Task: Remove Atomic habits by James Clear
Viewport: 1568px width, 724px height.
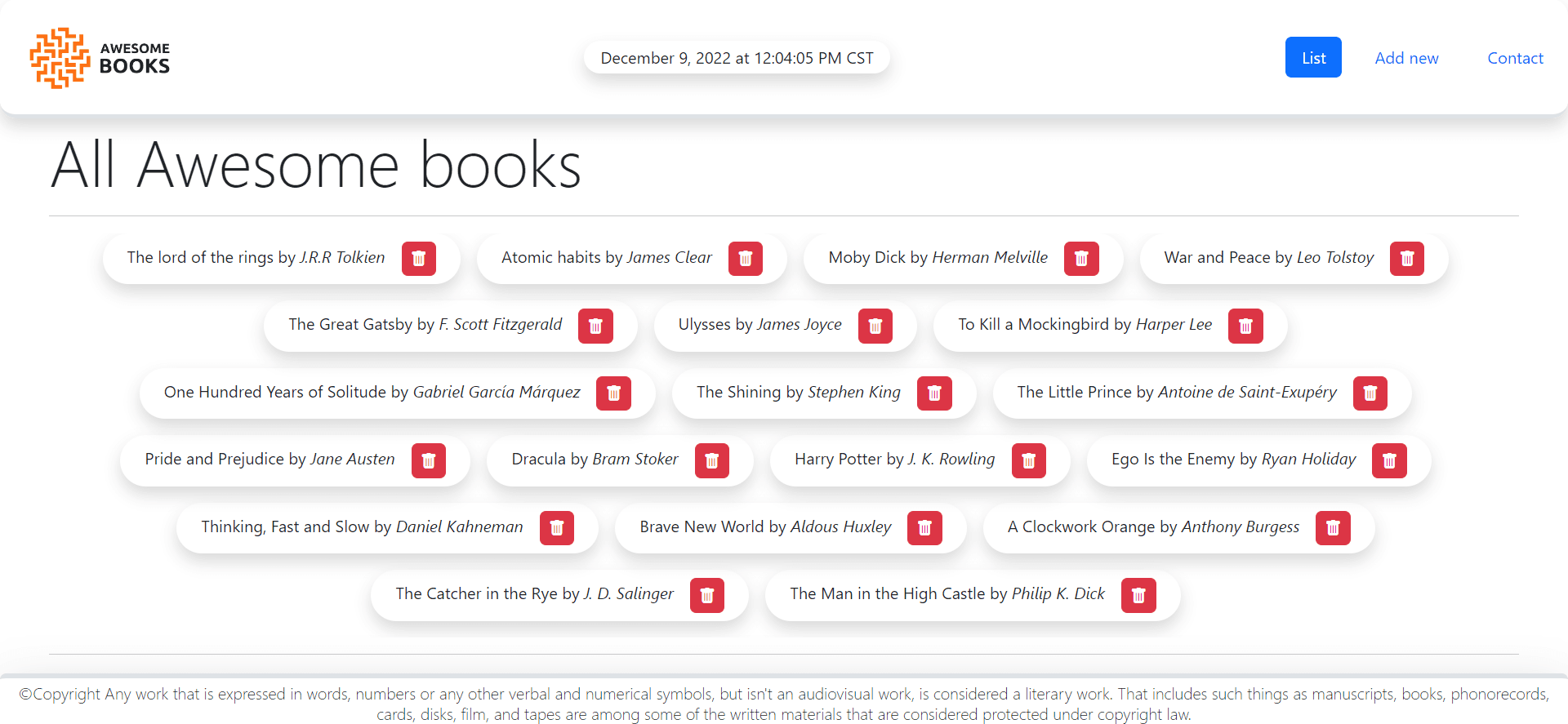Action: tap(746, 259)
